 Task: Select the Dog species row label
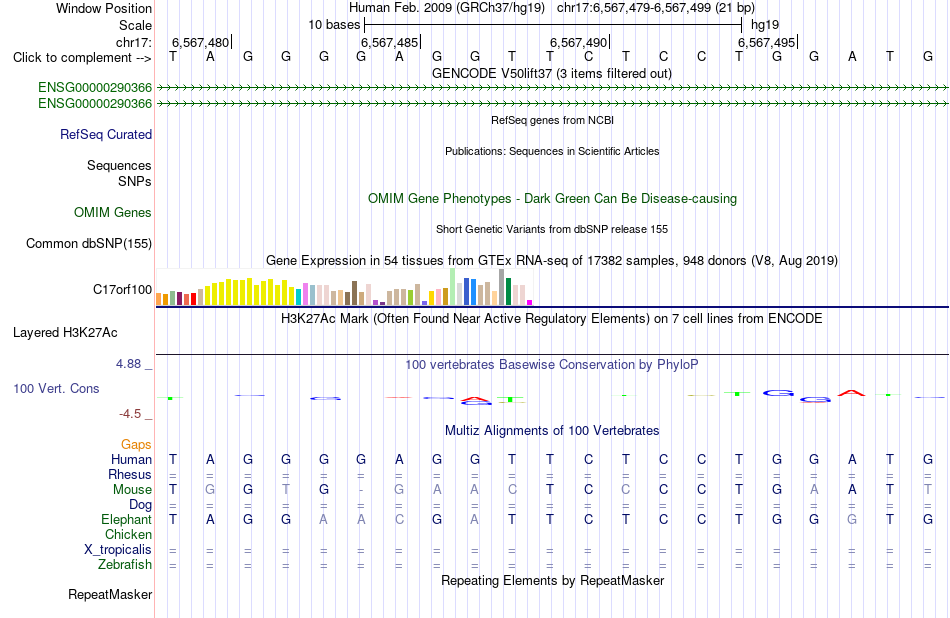tap(140, 505)
